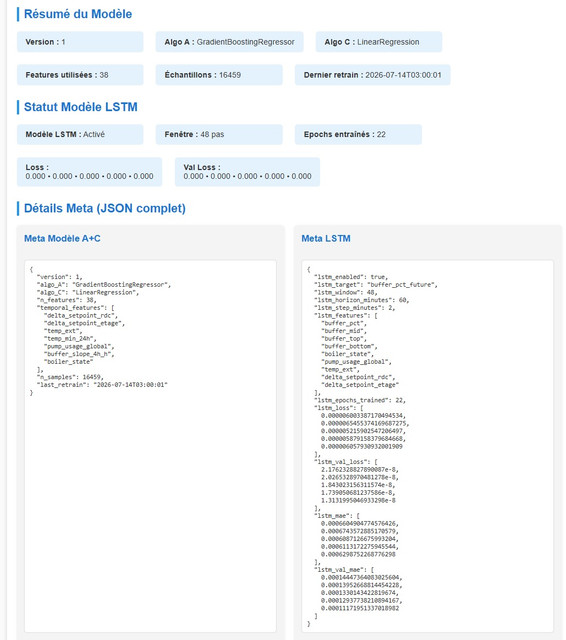
Task: Click the "algo_C" line in JSON
Action: (x=88, y=292)
